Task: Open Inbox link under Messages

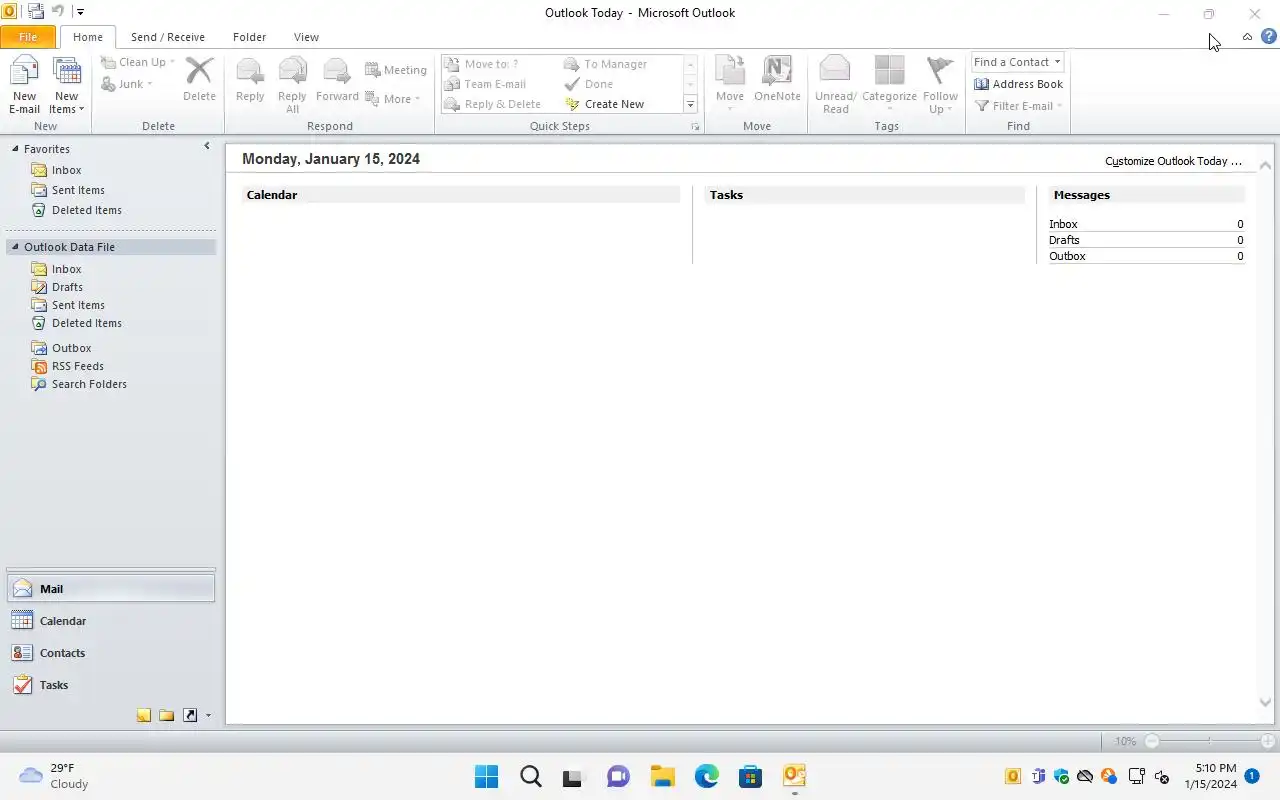Action: pos(1063,224)
